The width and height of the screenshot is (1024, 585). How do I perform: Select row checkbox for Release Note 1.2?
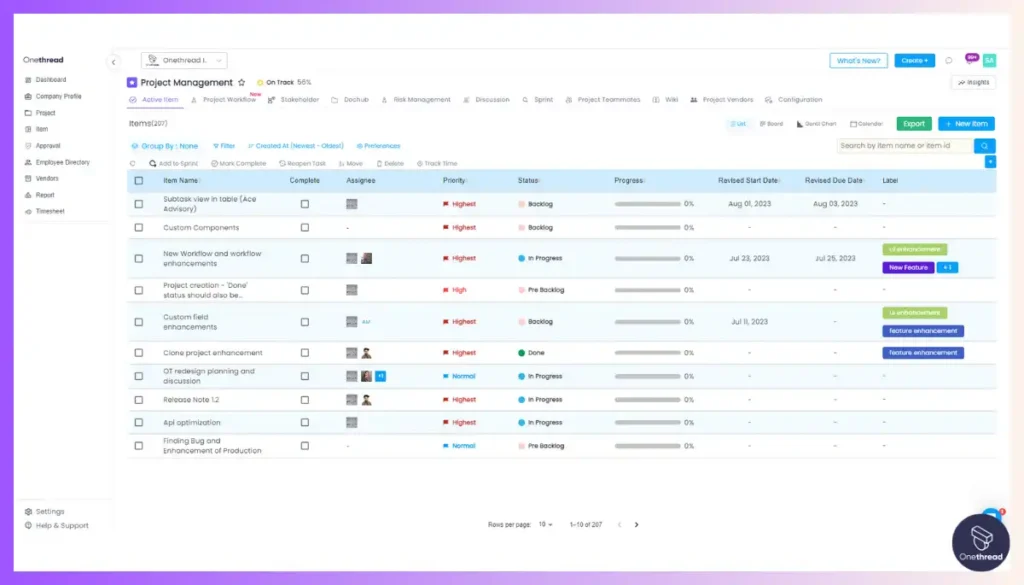click(x=138, y=400)
